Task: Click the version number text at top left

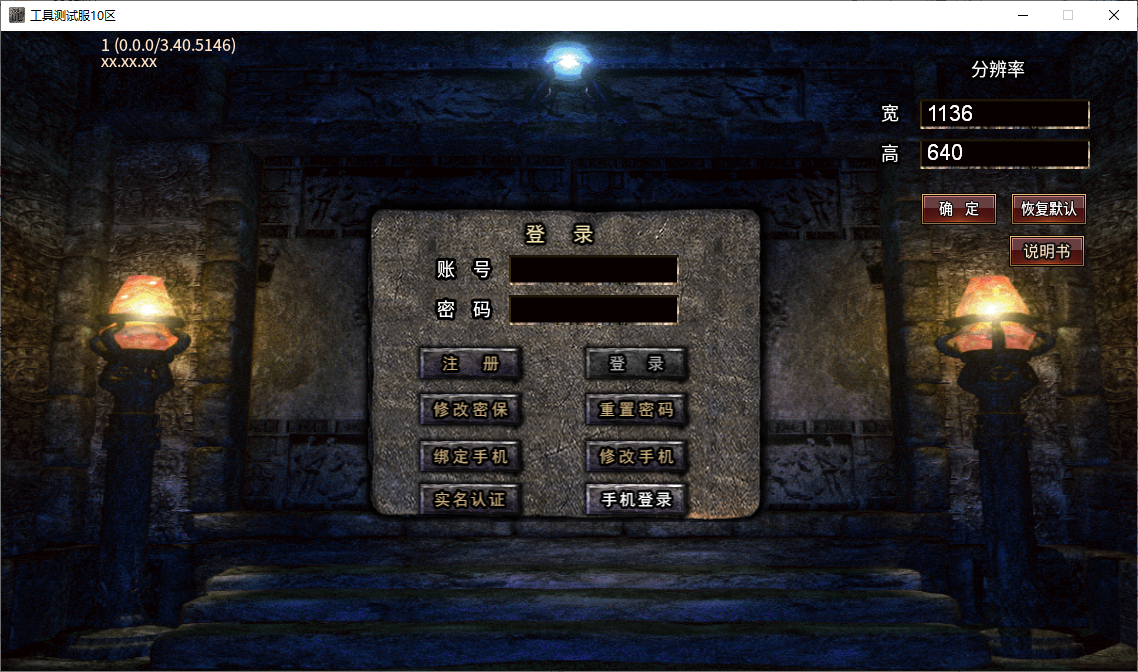Action: coord(168,45)
